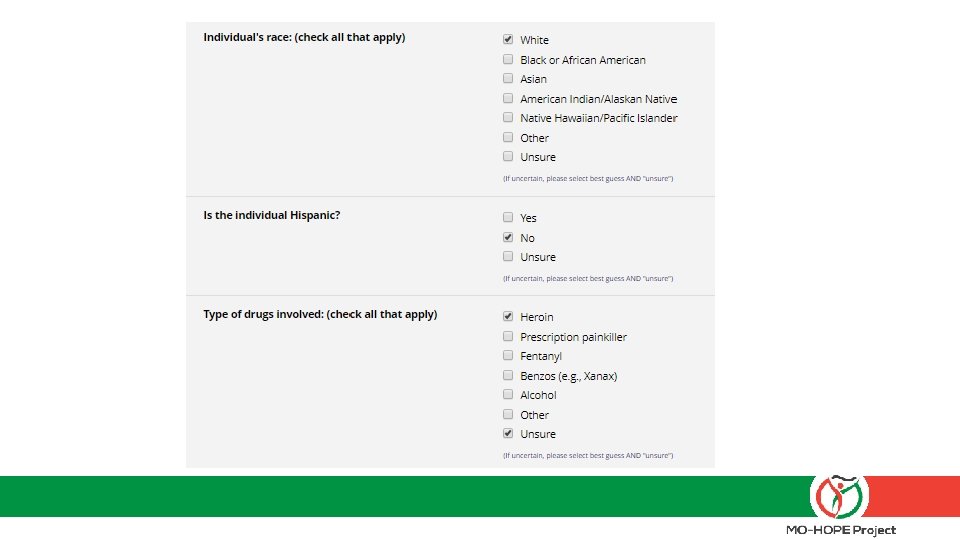Uncheck the White race checkbox

click(508, 40)
